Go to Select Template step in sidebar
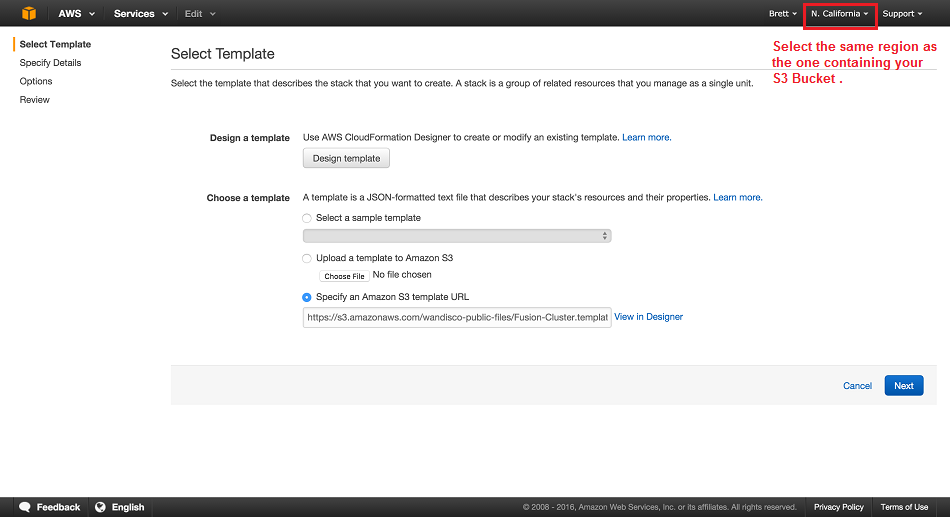Viewport: 950px width, 517px height. tap(55, 44)
